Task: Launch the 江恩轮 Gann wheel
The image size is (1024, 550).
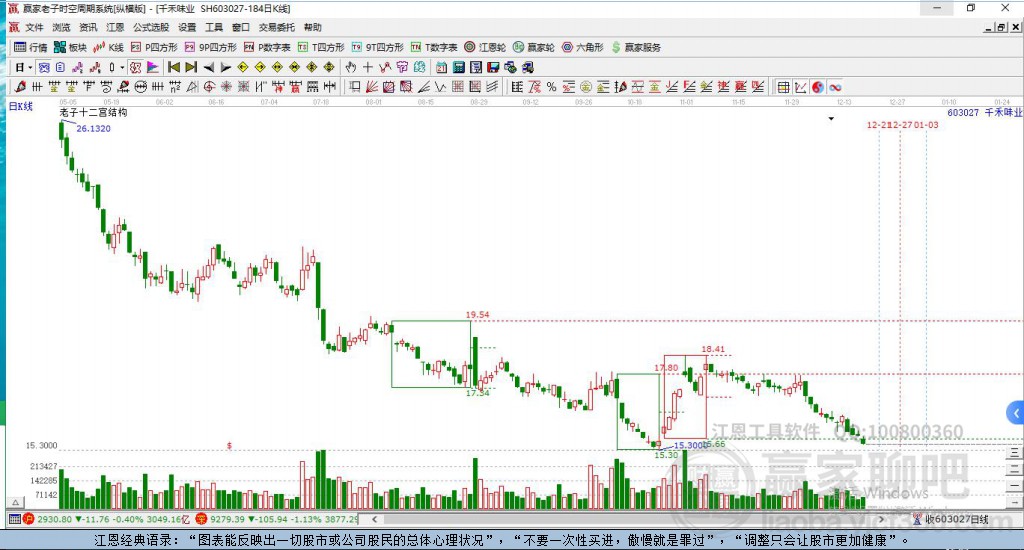Action: 485,47
